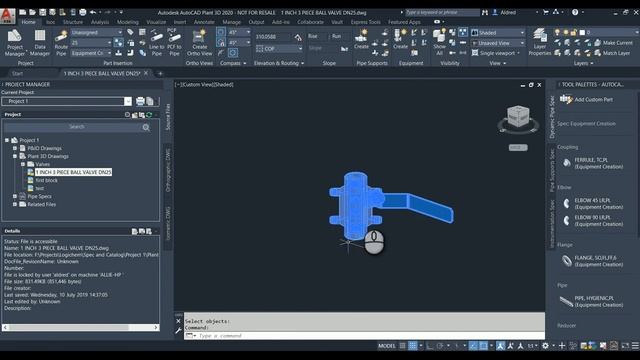This screenshot has width=640, height=360.
Task: Switch to the Collaborate ribbon tab
Action: pyautogui.click(x=310, y=22)
